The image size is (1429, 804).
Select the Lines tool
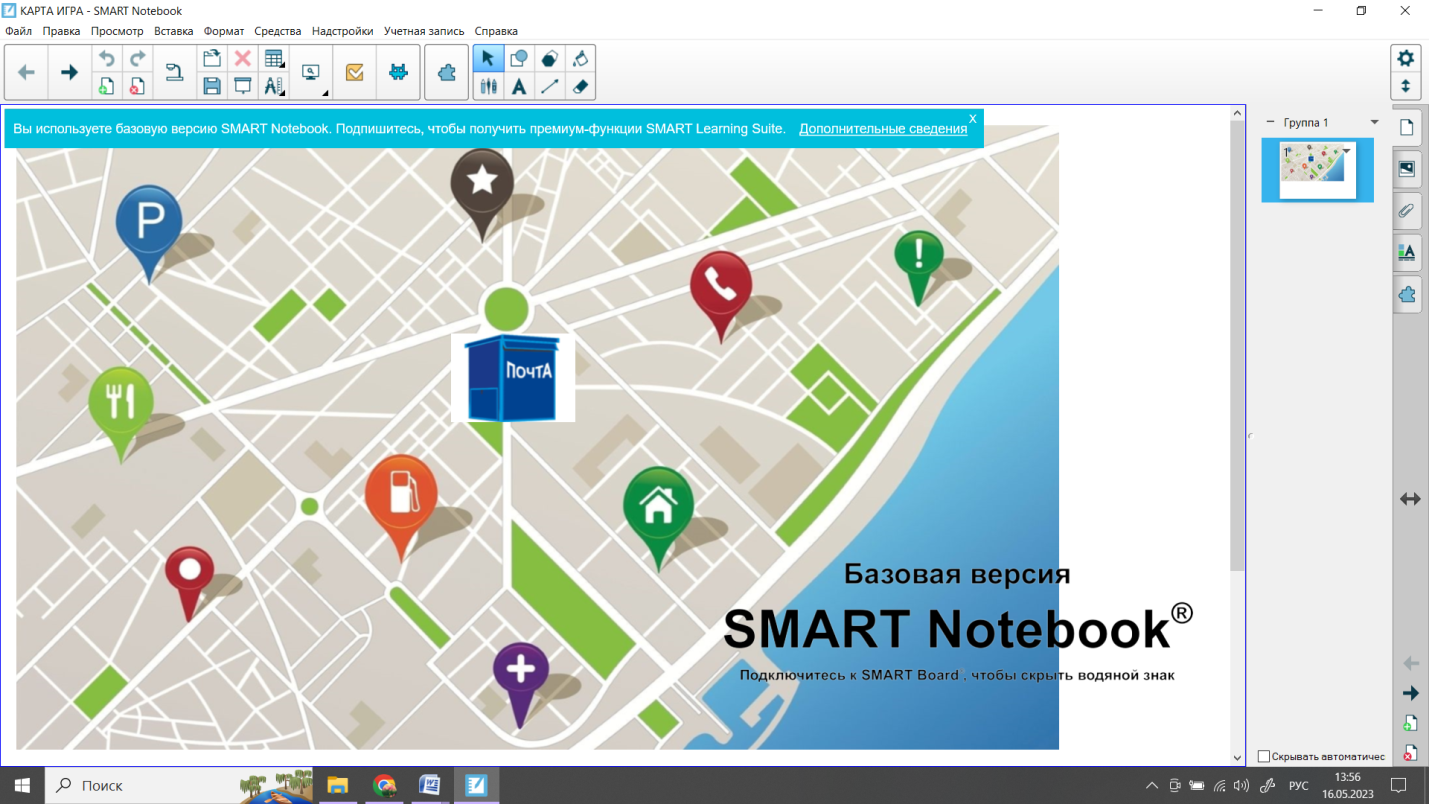(550, 86)
